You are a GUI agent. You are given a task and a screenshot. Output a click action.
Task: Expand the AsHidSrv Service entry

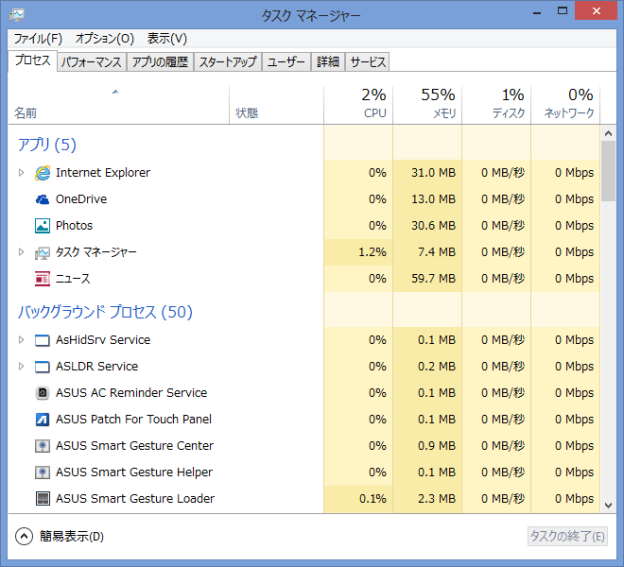(21, 340)
